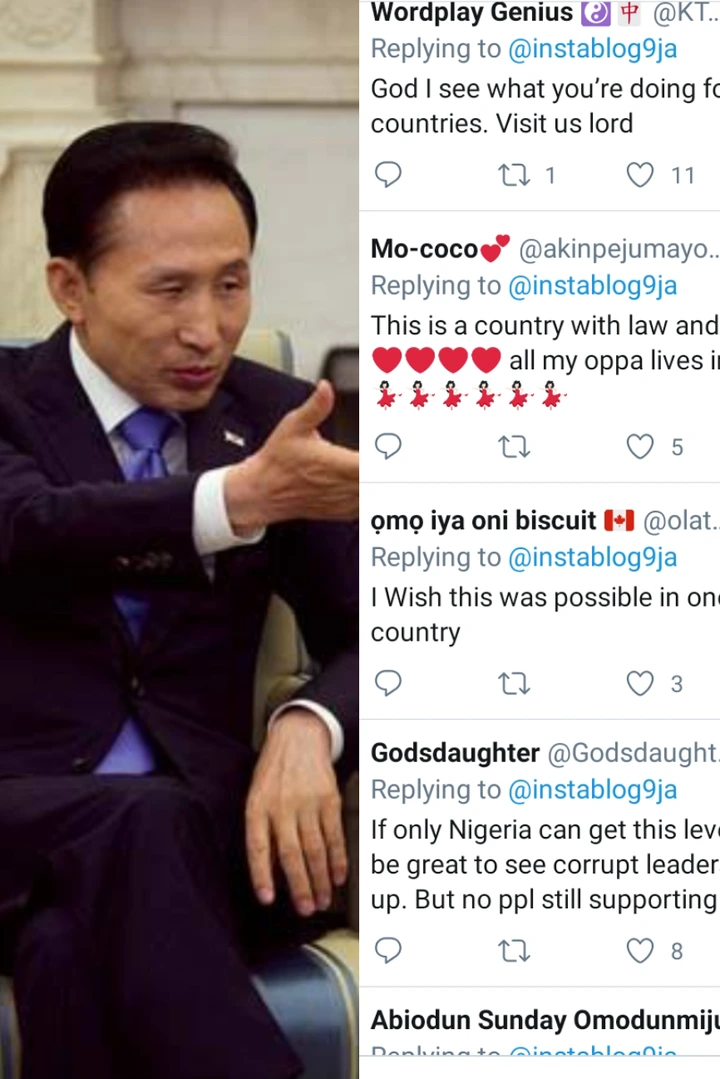Screen dimensions: 720x1079
Task: Like the Wordplay Genius tweet
Action: click(640, 175)
